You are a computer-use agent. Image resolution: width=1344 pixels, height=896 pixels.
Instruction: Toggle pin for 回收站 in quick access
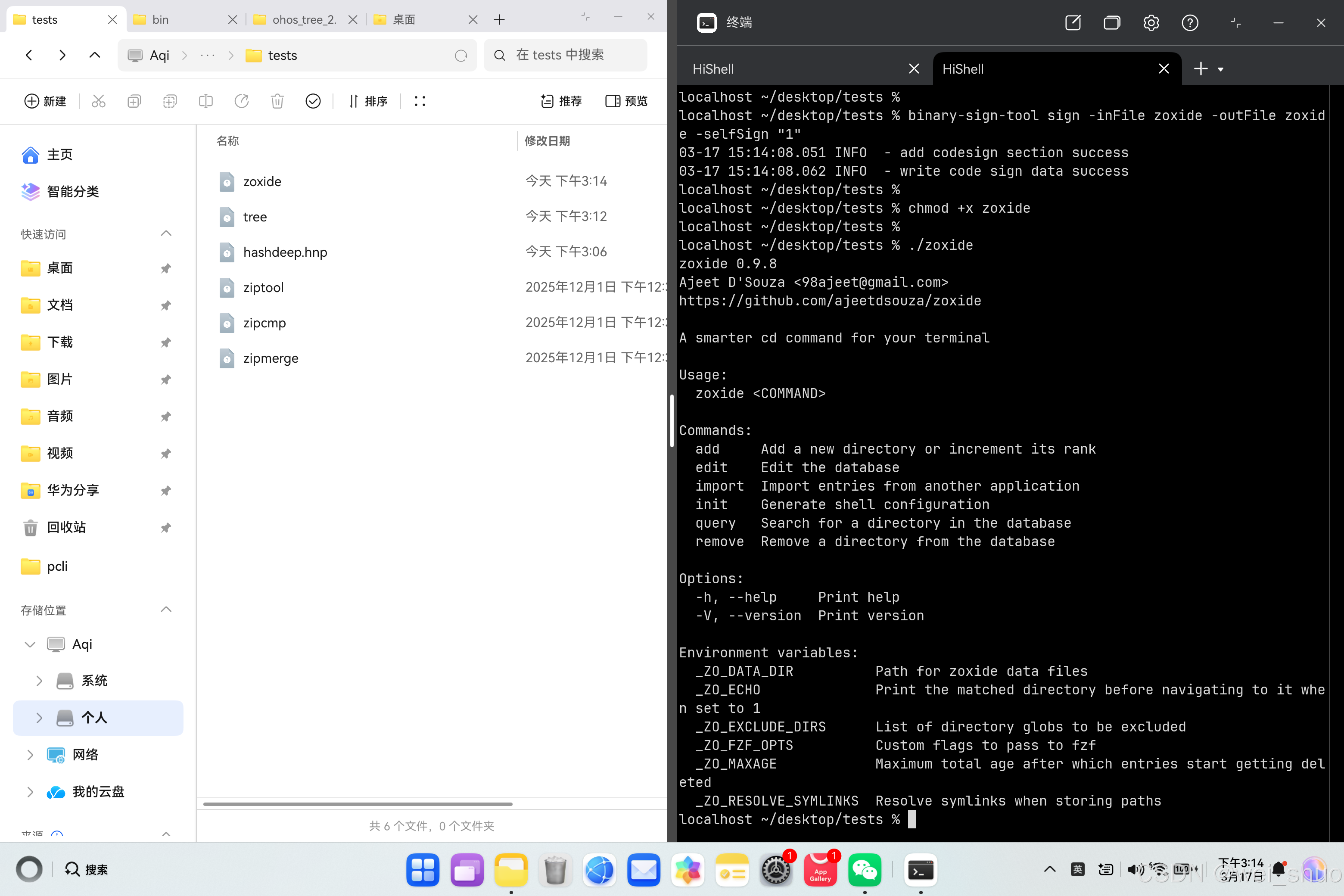[x=166, y=527]
